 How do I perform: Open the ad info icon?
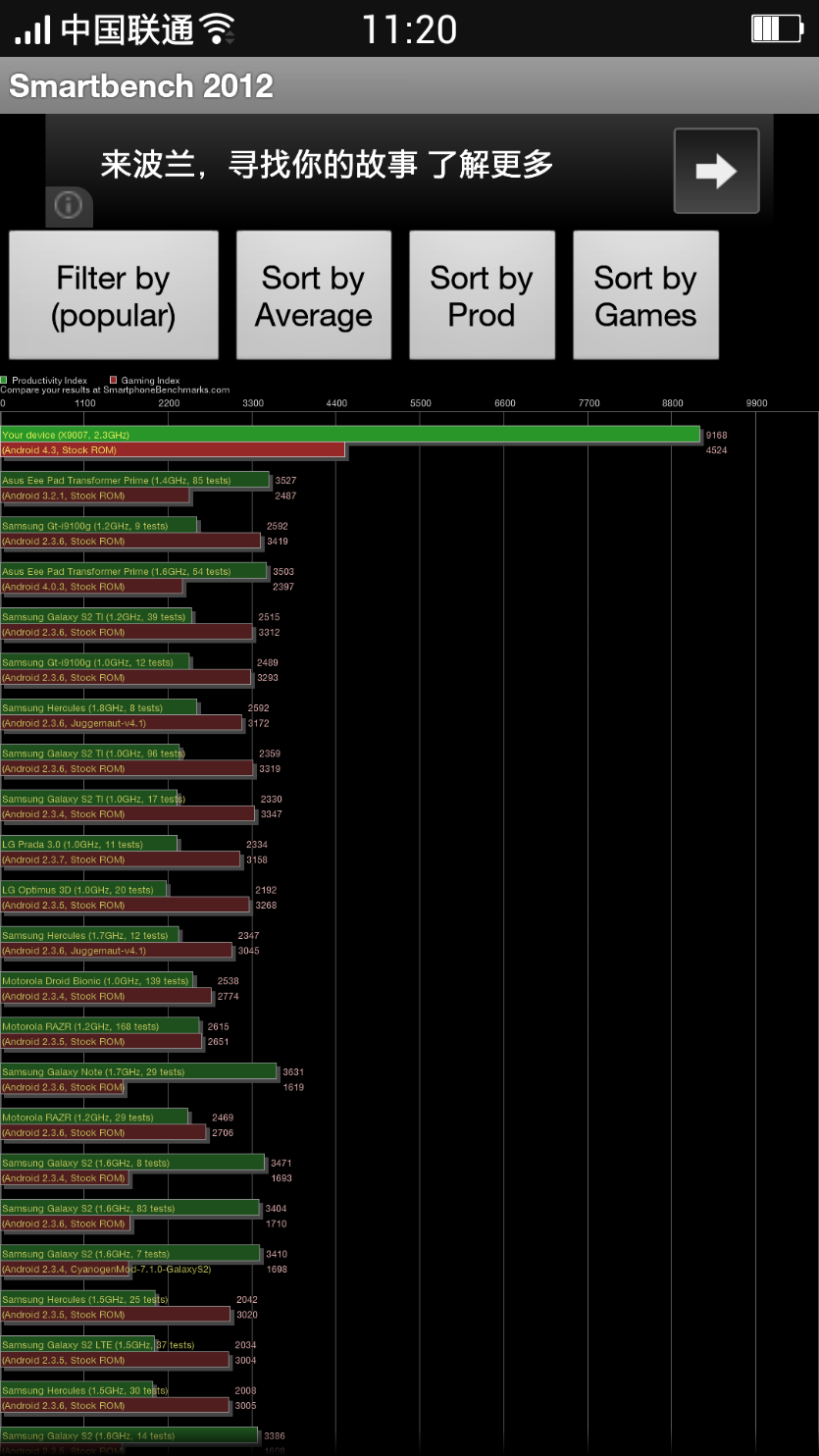point(68,205)
